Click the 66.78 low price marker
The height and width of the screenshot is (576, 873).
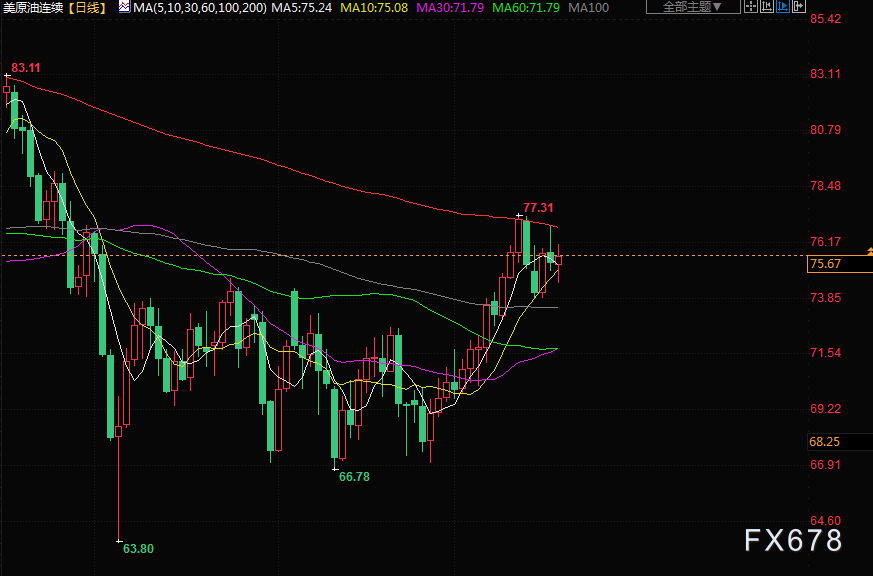pyautogui.click(x=354, y=477)
